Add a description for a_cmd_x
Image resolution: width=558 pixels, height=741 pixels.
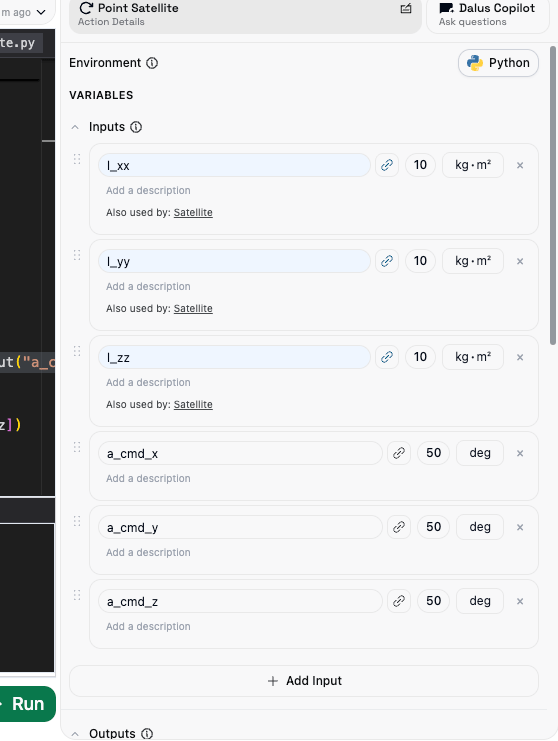click(148, 478)
